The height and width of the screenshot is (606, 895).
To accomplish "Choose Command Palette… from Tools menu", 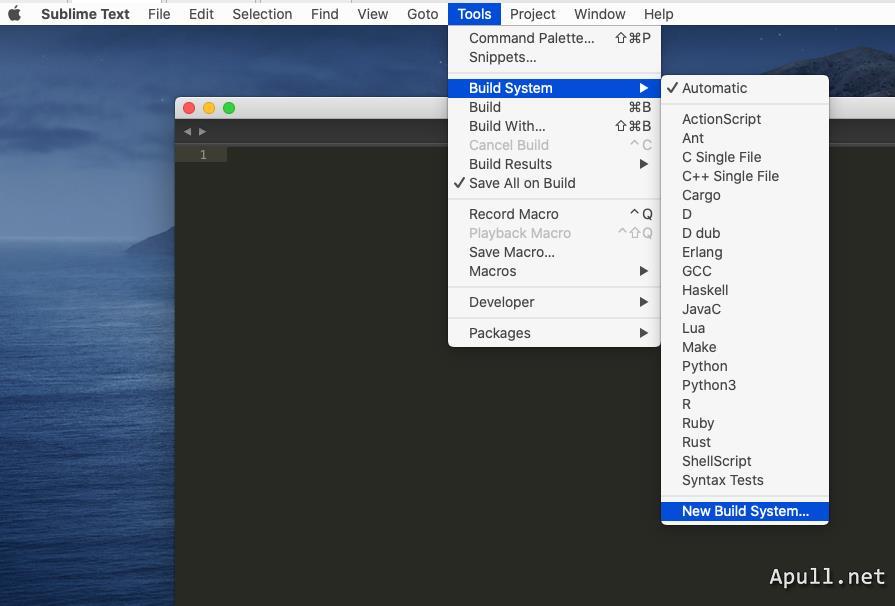I will pyautogui.click(x=554, y=38).
